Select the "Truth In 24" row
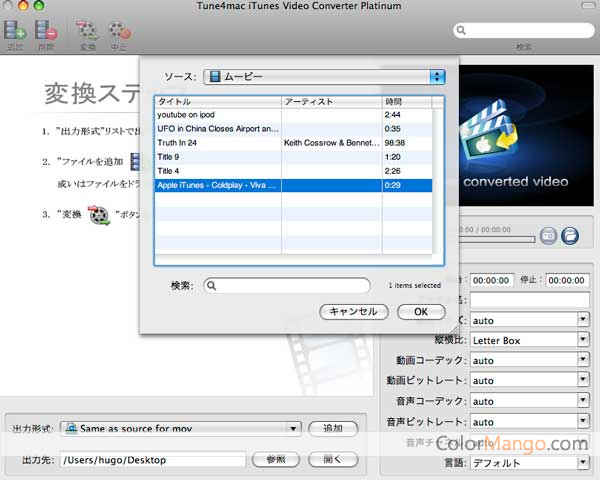The width and height of the screenshot is (600, 480). coord(293,143)
